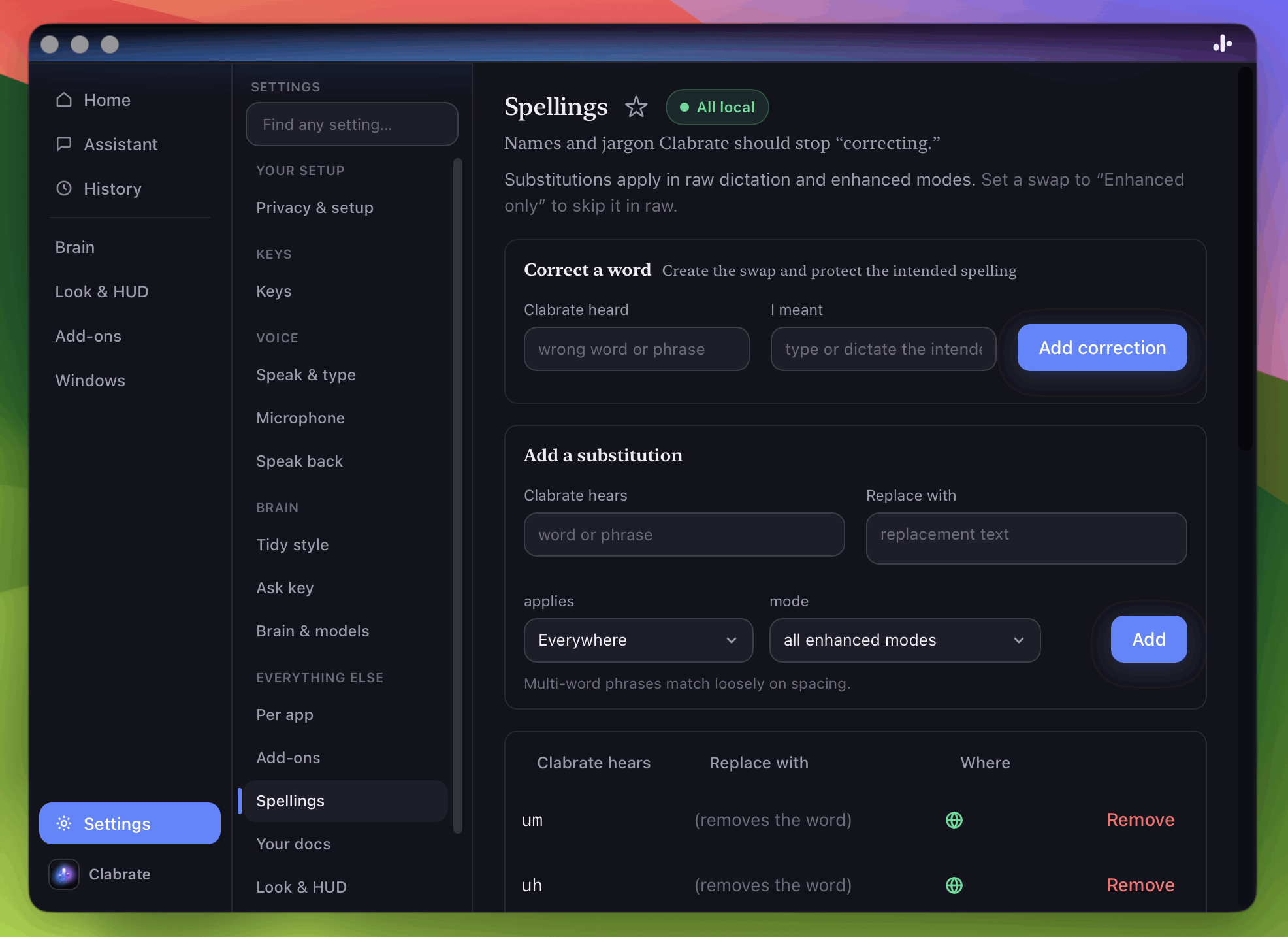Click '(removes the word)' in uh row
The width and height of the screenshot is (1288, 937).
[773, 885]
